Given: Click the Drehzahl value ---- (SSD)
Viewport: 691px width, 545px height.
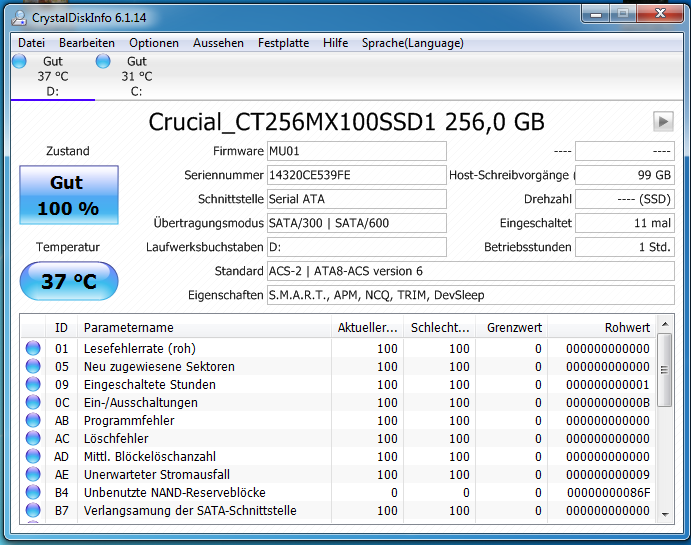Looking at the screenshot, I should tap(625, 199).
